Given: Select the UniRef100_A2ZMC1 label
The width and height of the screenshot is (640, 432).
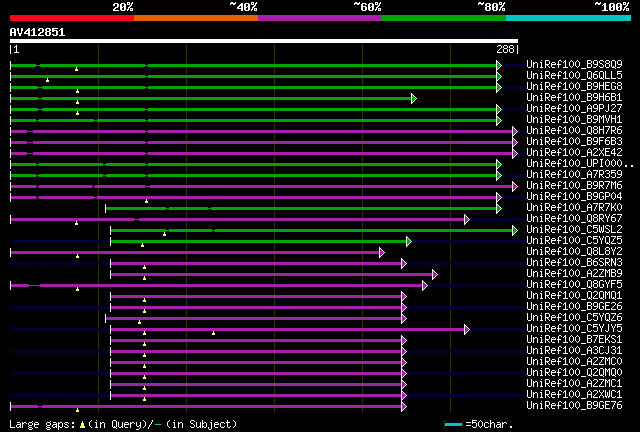Looking at the screenshot, I should 574,384.
